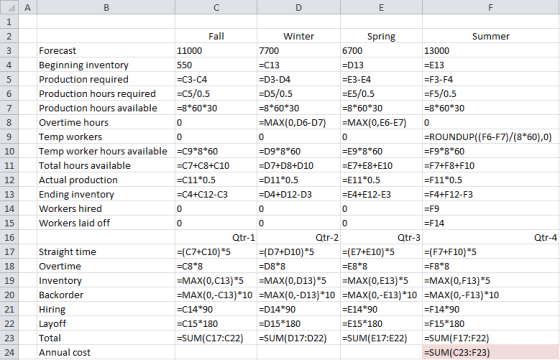Click cell with formula =D15*180
Viewport: 560px width, 360px height.
point(299,324)
